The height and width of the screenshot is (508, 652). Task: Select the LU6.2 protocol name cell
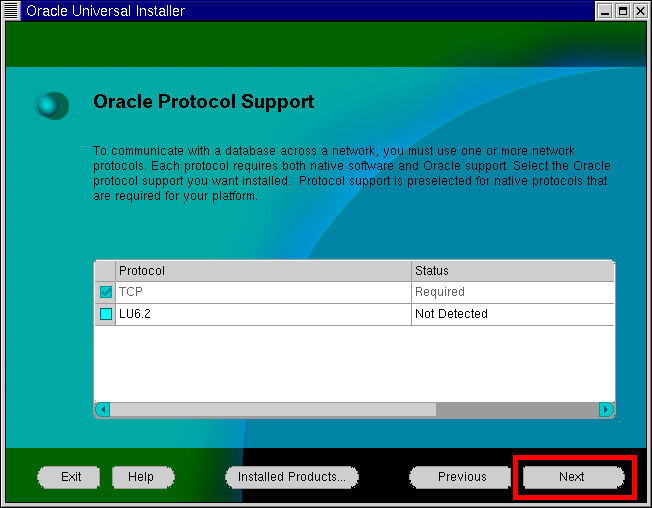coord(264,314)
